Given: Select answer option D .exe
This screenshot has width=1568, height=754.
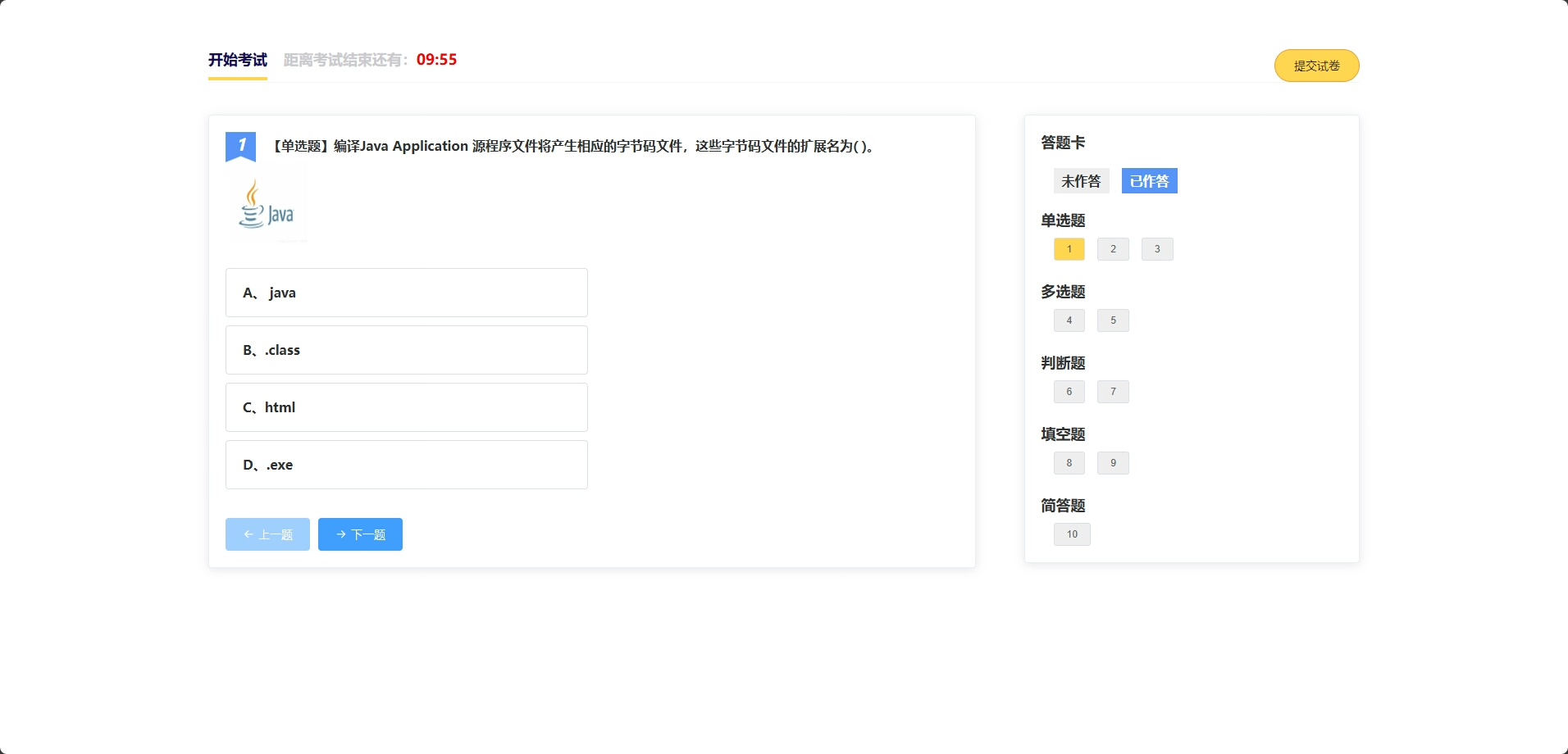Looking at the screenshot, I should (406, 465).
